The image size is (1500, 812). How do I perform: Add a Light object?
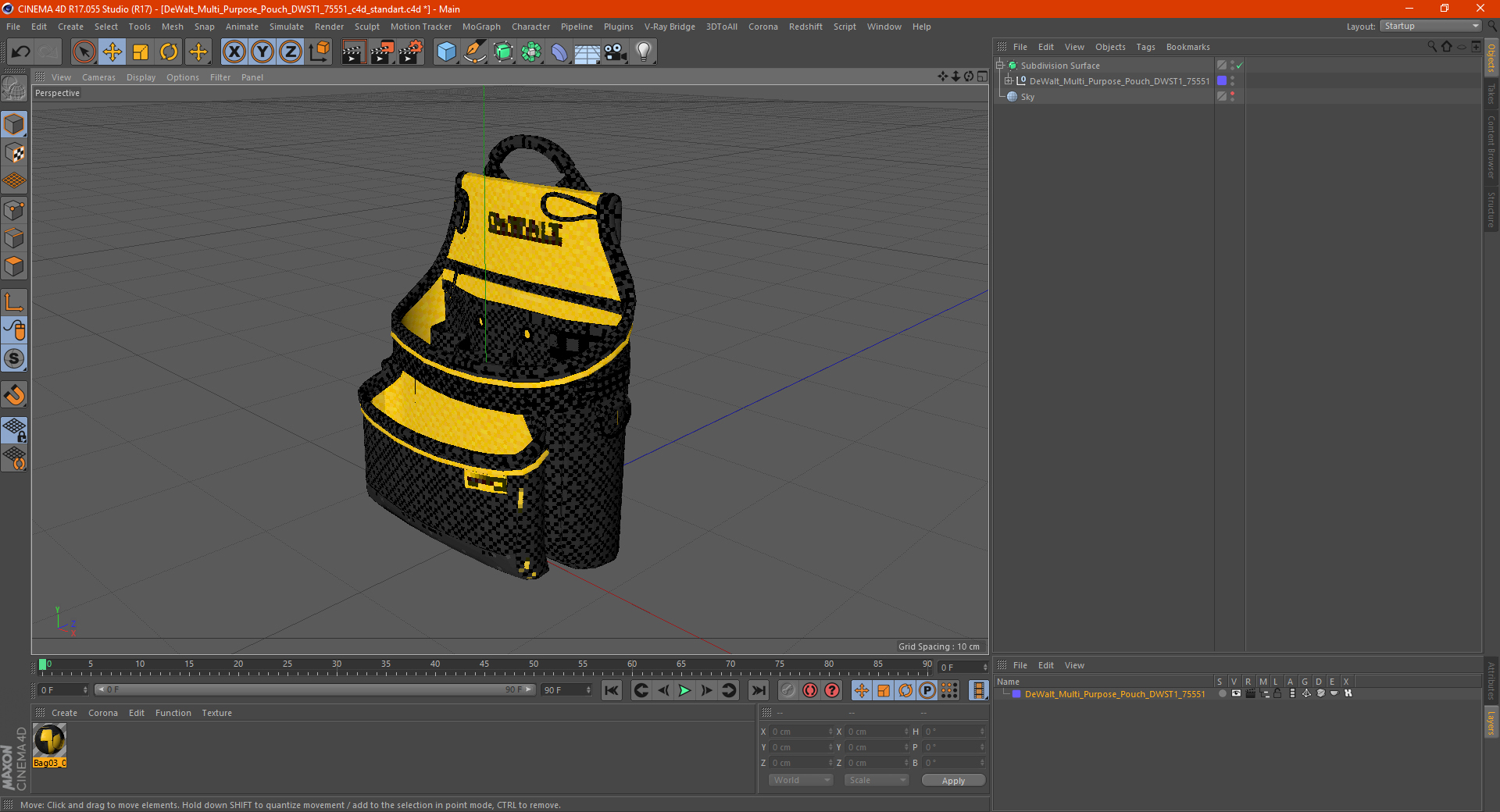coord(644,52)
